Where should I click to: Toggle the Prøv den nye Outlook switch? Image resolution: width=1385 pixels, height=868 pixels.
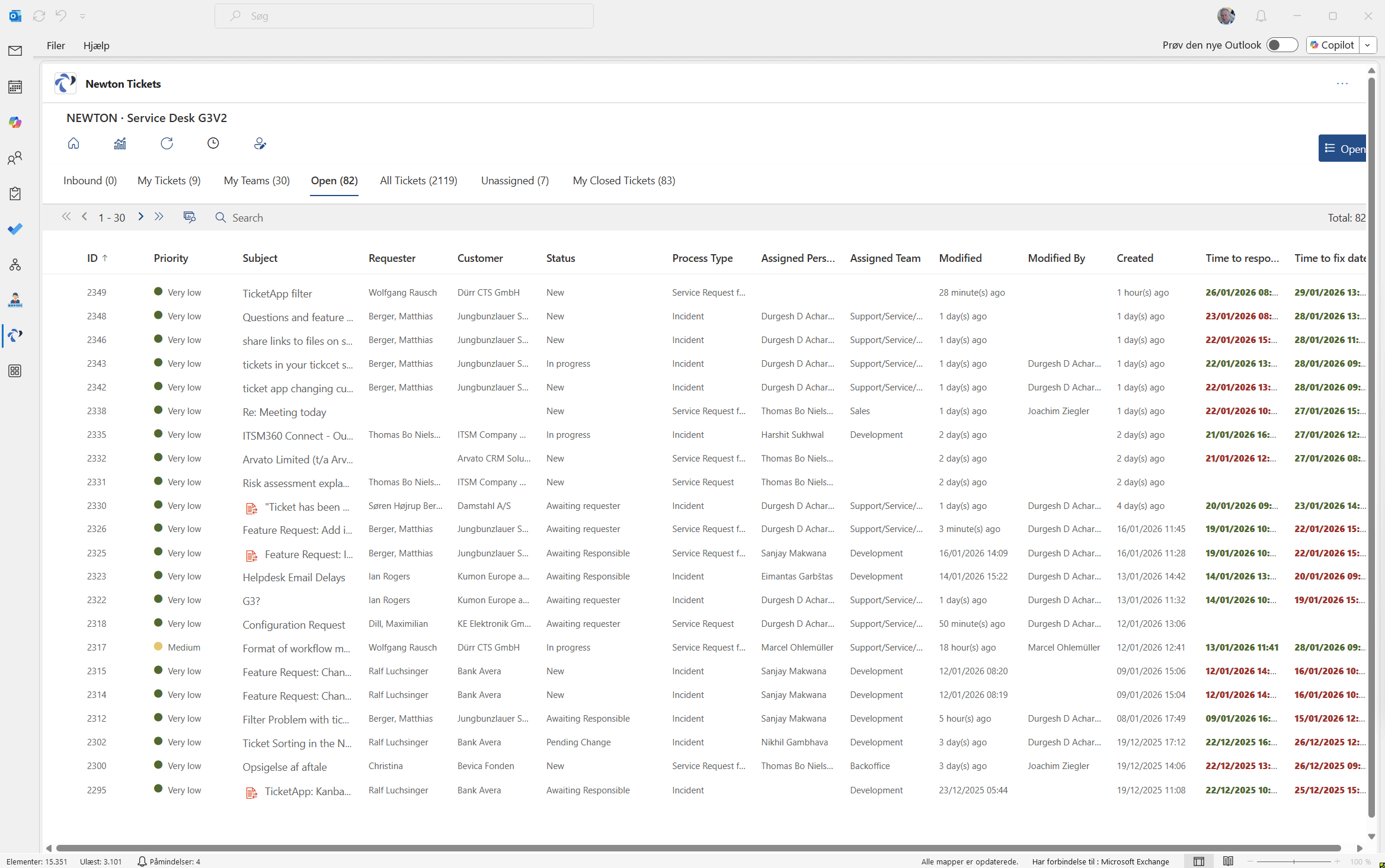(x=1282, y=45)
